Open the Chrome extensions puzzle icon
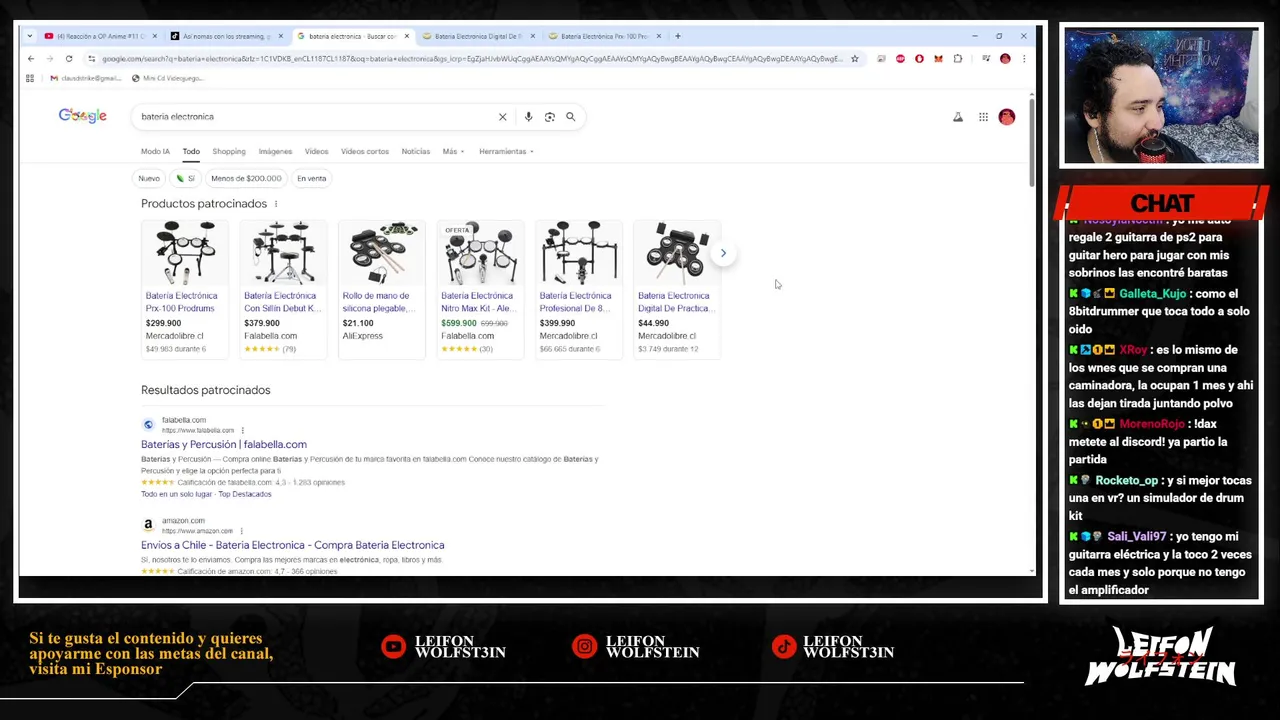The image size is (1280, 720). pyautogui.click(x=957, y=58)
